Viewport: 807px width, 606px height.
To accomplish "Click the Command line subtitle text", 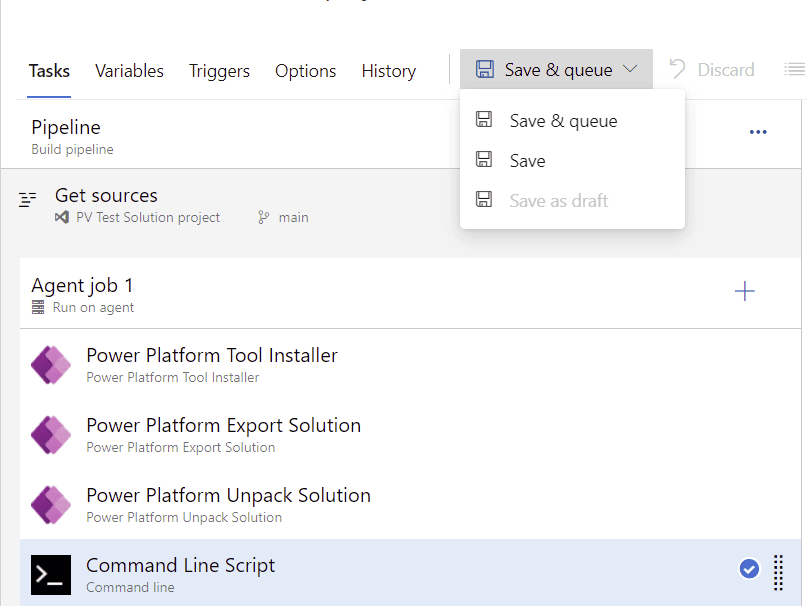I will [x=130, y=587].
